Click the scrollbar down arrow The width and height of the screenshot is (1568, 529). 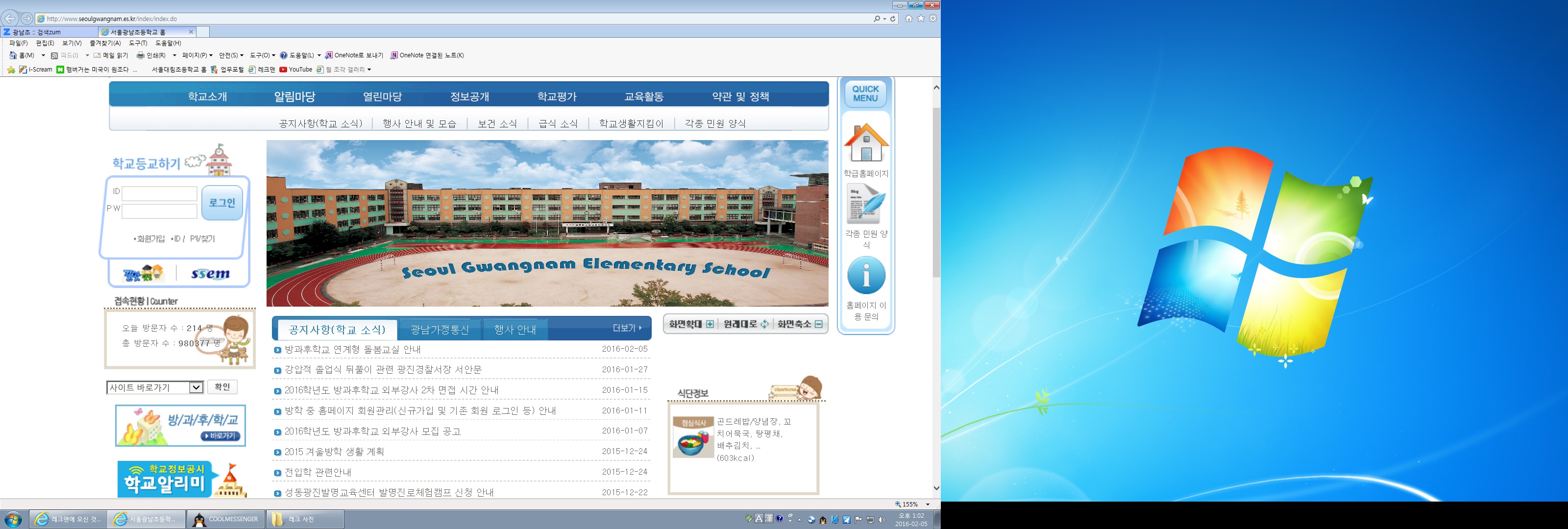[x=936, y=488]
